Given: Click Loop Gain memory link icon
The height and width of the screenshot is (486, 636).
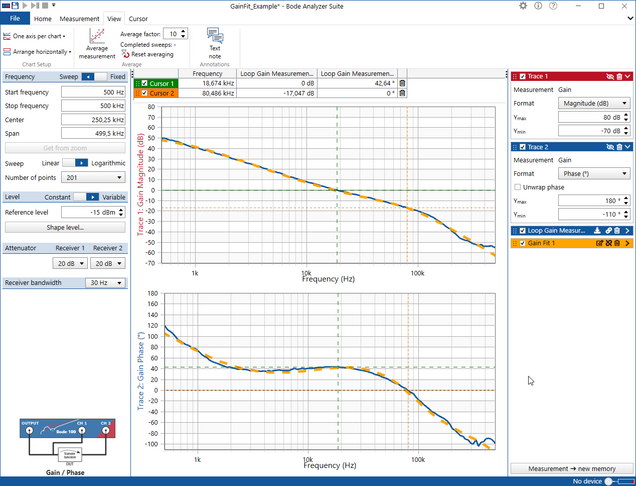Looking at the screenshot, I should click(x=608, y=230).
